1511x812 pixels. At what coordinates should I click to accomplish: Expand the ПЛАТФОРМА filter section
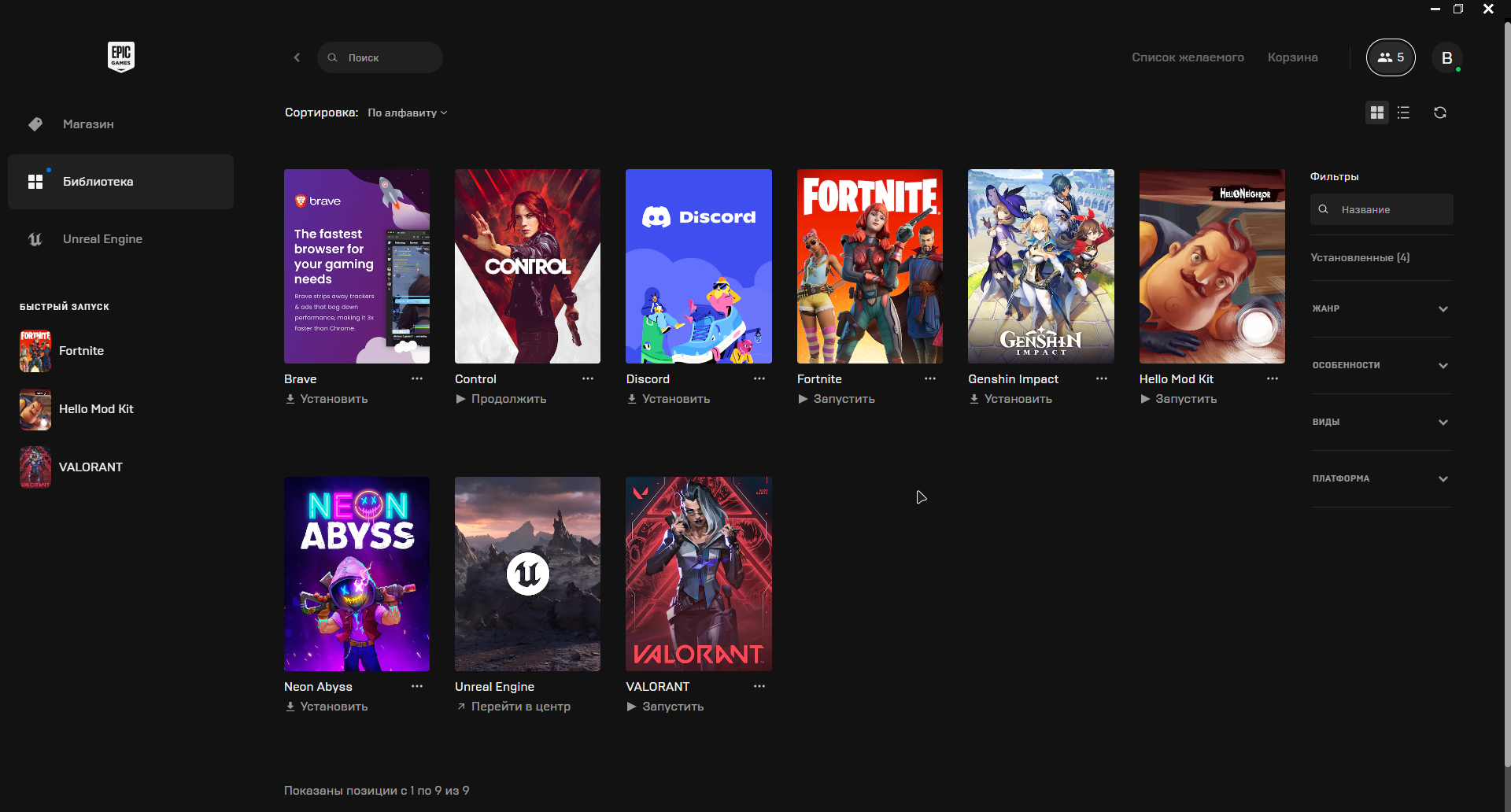1382,478
